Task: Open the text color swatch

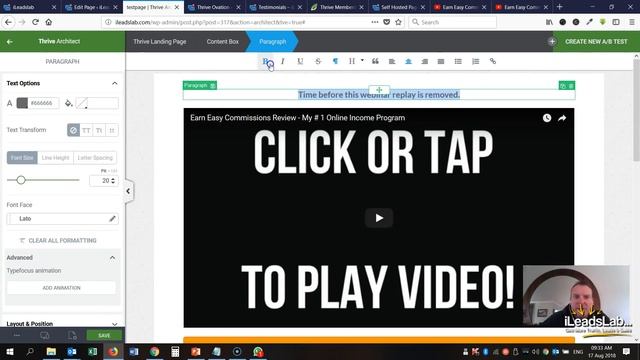Action: pos(22,103)
